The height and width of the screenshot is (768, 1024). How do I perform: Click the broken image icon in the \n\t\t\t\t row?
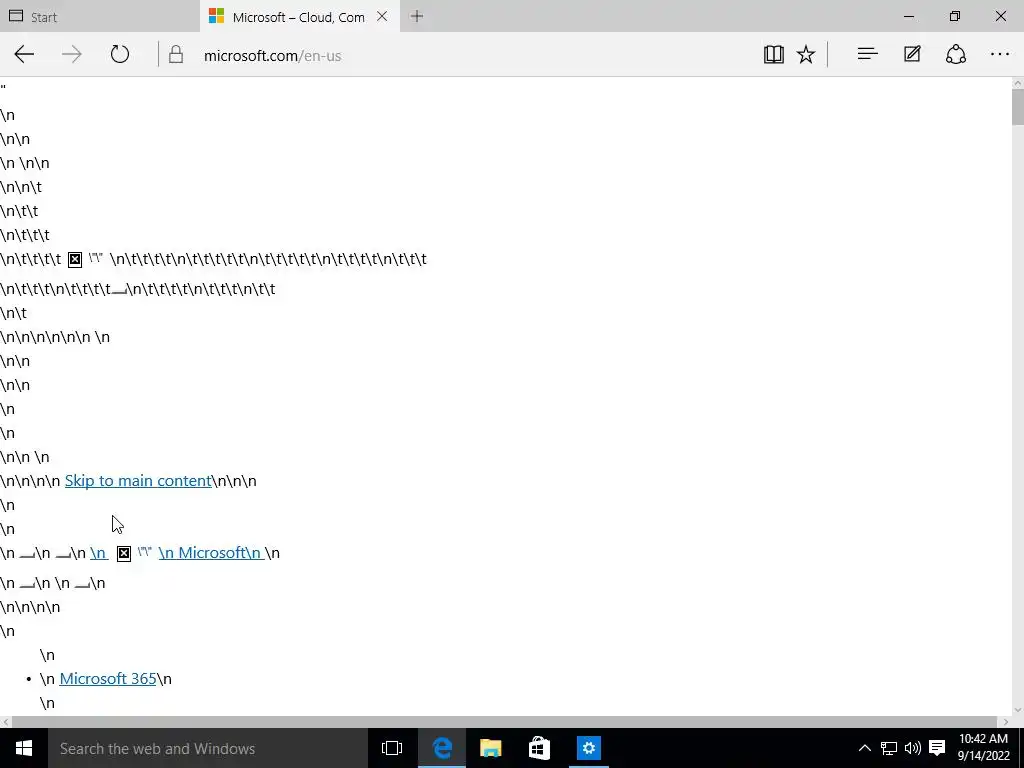point(75,260)
